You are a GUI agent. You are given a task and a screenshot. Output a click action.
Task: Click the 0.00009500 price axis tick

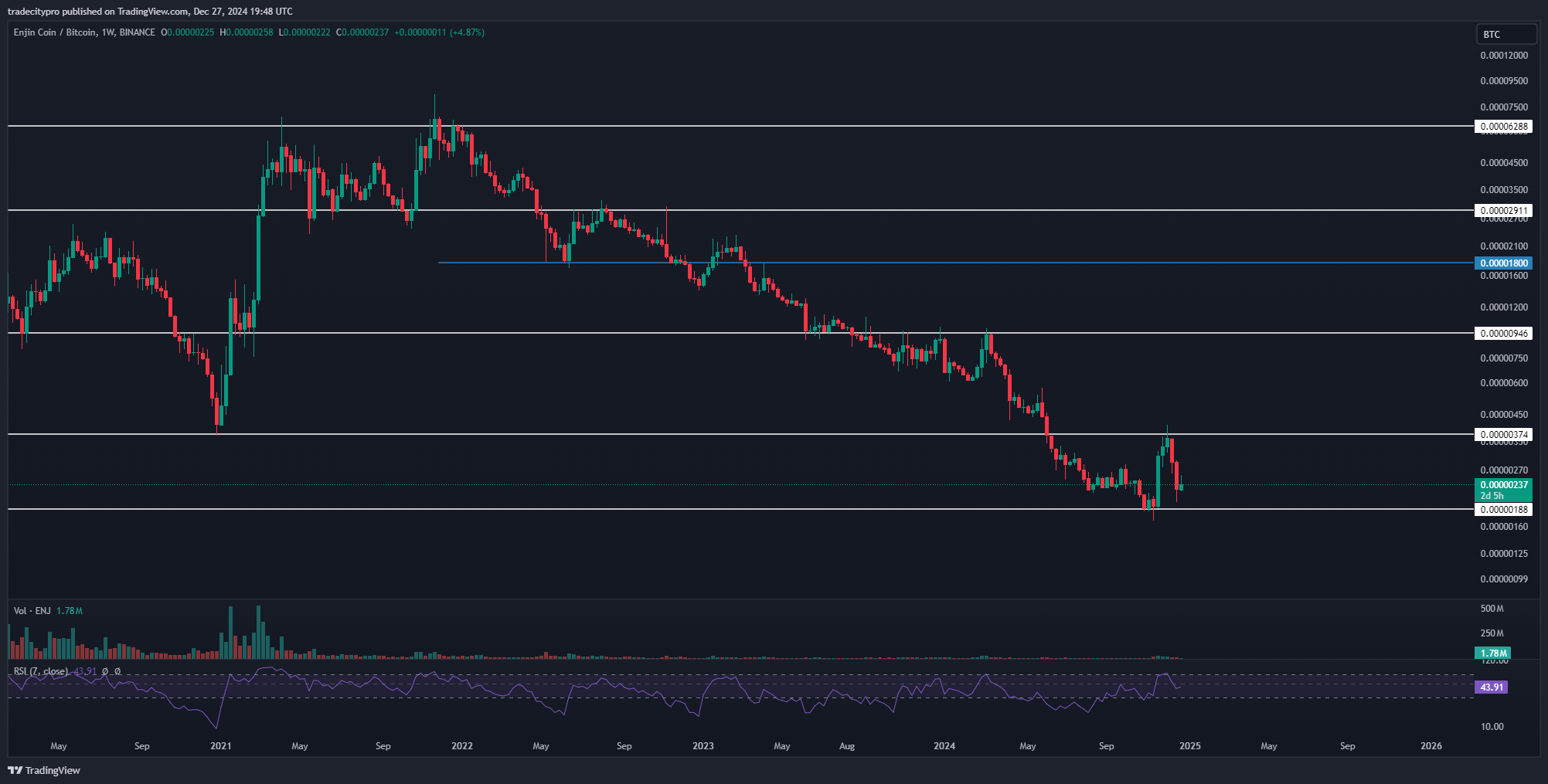[x=1504, y=81]
